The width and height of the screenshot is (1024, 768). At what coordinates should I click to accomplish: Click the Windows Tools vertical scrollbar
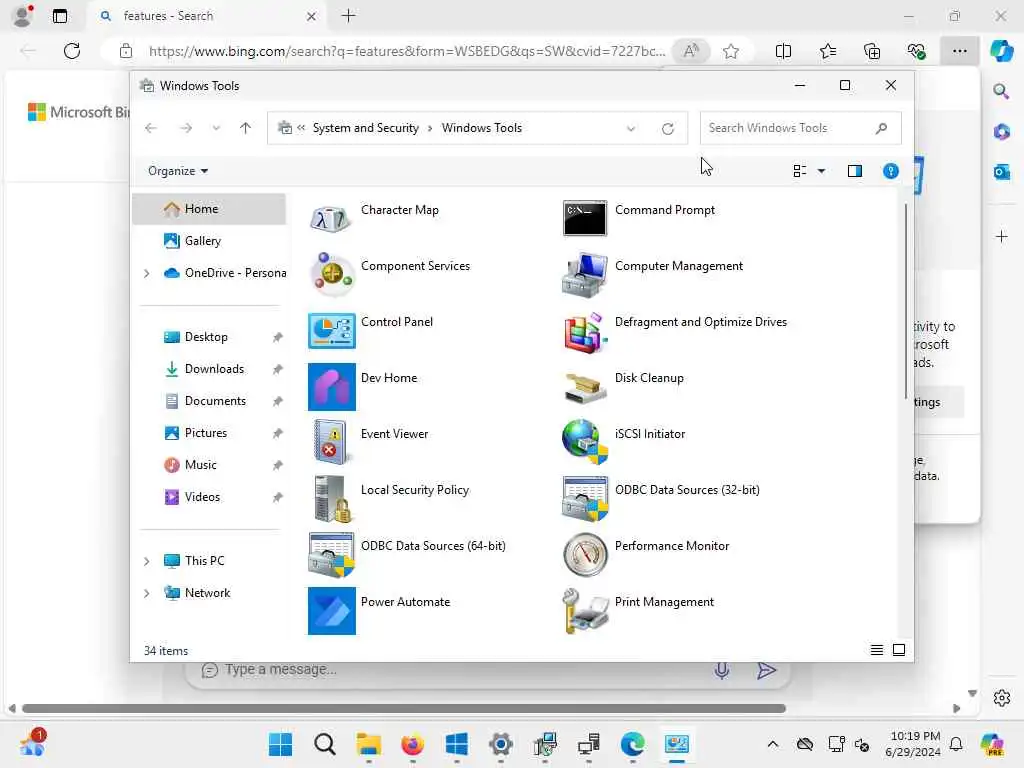point(906,301)
